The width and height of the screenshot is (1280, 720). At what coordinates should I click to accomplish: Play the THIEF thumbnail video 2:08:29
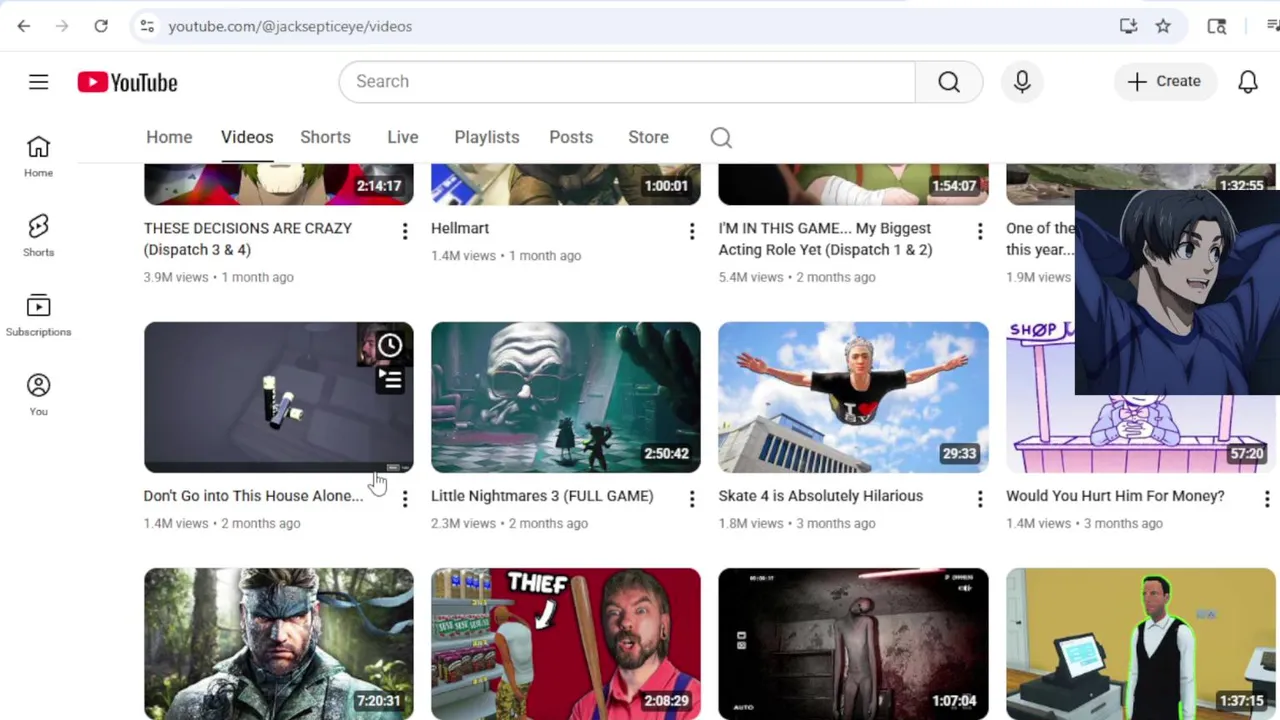pos(566,644)
